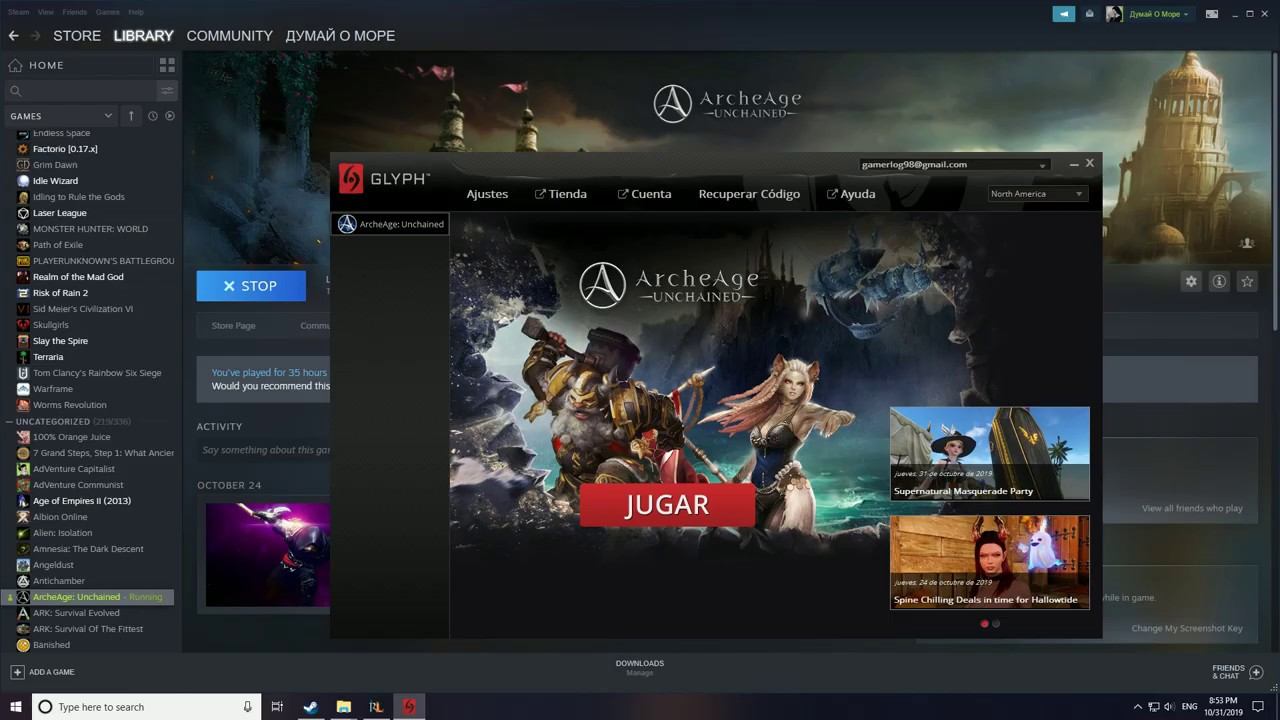Screen dimensions: 1280x720
Task: Open Friends & Chat bubble icon
Action: [x=1257, y=672]
